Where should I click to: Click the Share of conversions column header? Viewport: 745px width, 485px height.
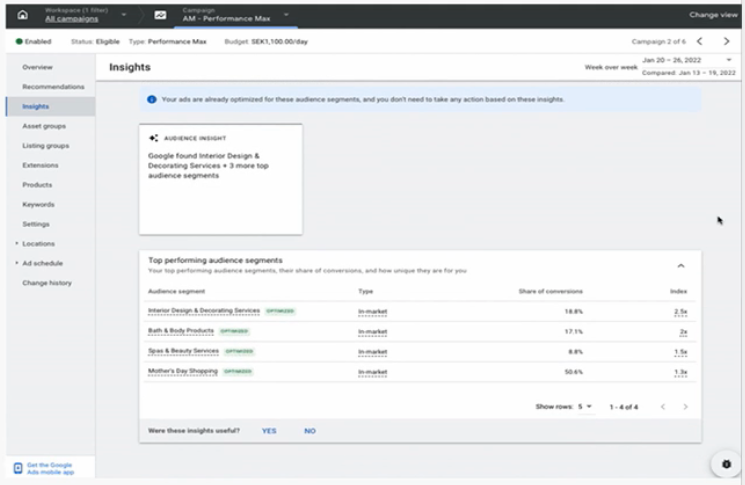coord(551,291)
